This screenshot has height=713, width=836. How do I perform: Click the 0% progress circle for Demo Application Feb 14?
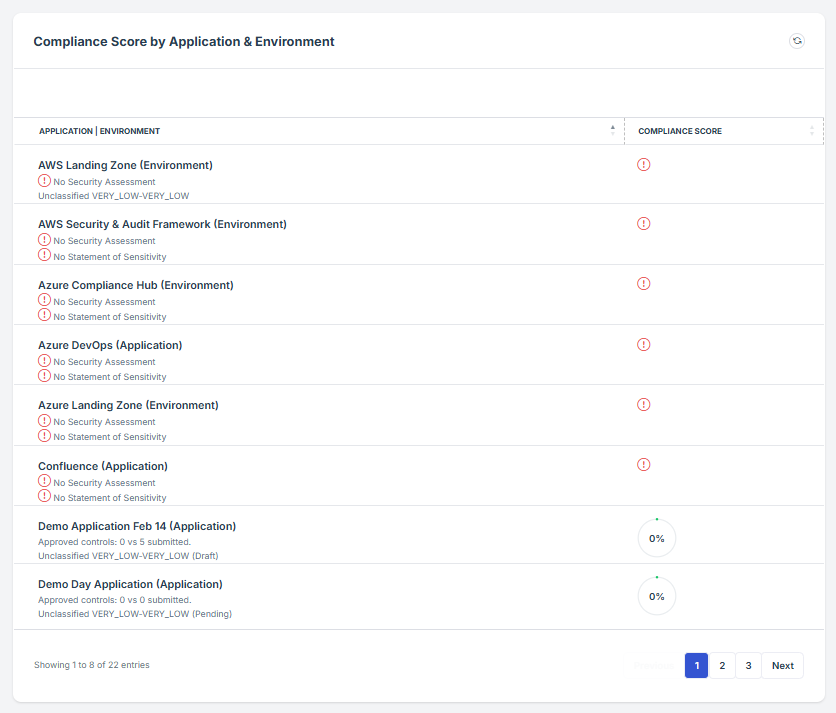tap(657, 538)
